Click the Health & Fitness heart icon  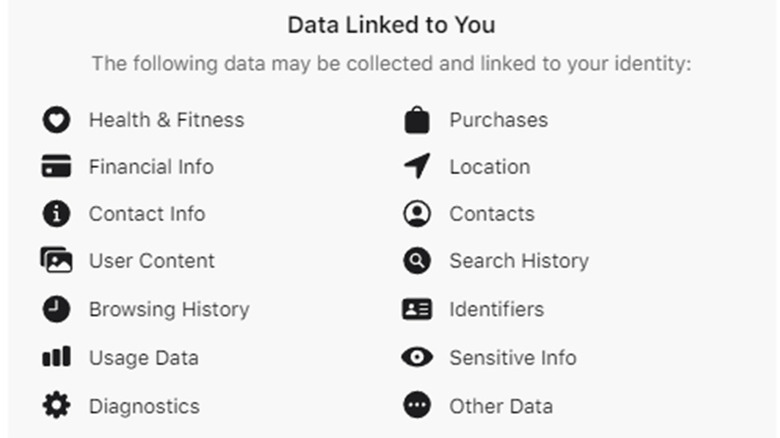(x=56, y=120)
